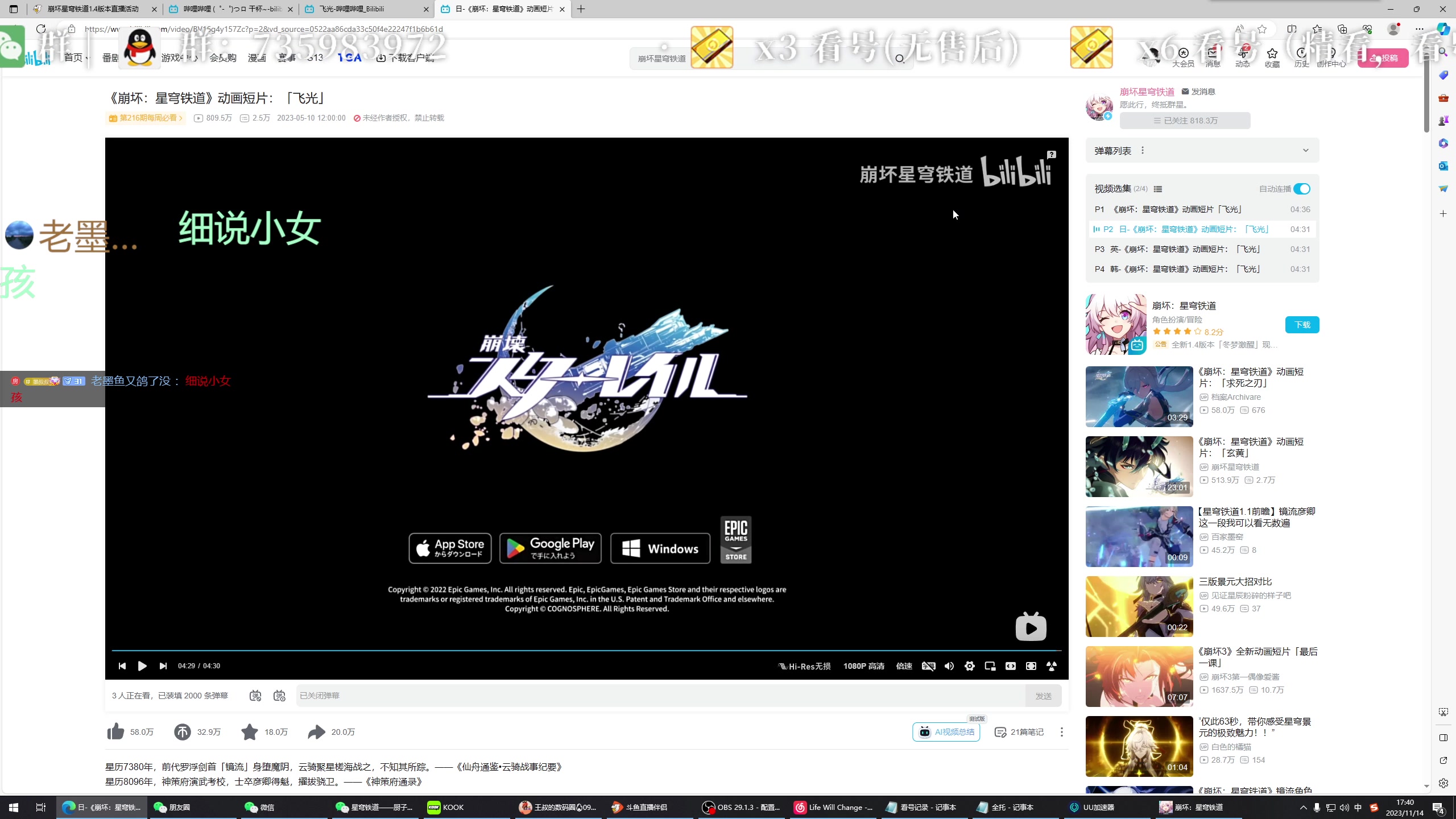Play the video with the play button

coord(142,666)
